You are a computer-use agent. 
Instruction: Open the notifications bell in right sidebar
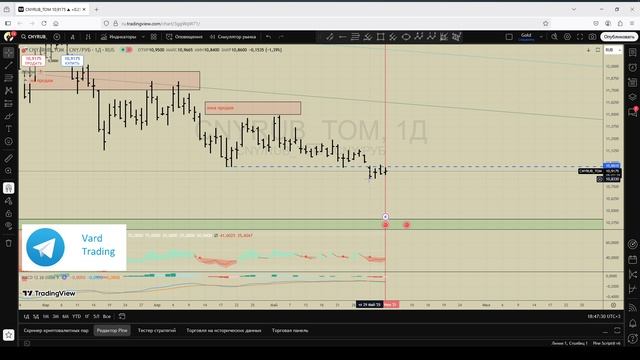[633, 323]
